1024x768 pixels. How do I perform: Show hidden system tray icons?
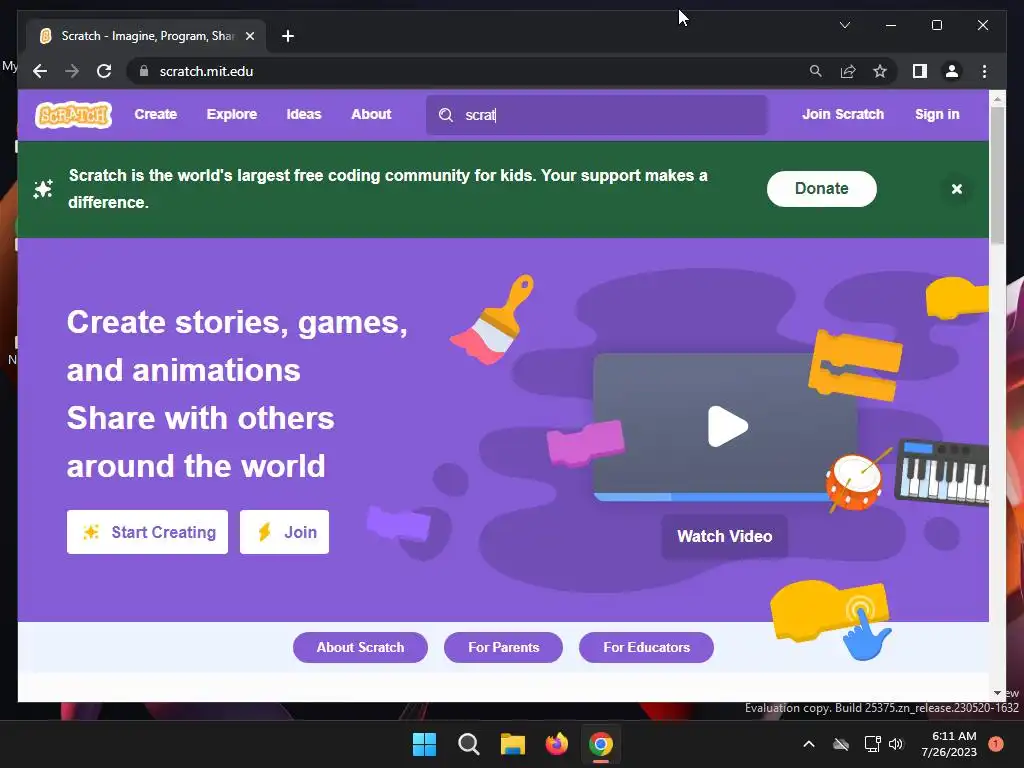[x=808, y=744]
